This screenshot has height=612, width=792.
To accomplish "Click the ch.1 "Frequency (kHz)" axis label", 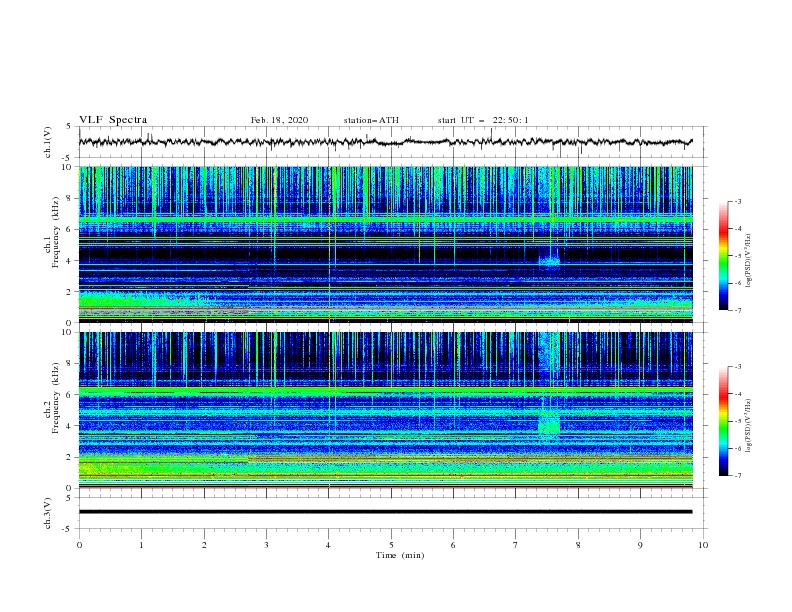I will pyautogui.click(x=56, y=234).
